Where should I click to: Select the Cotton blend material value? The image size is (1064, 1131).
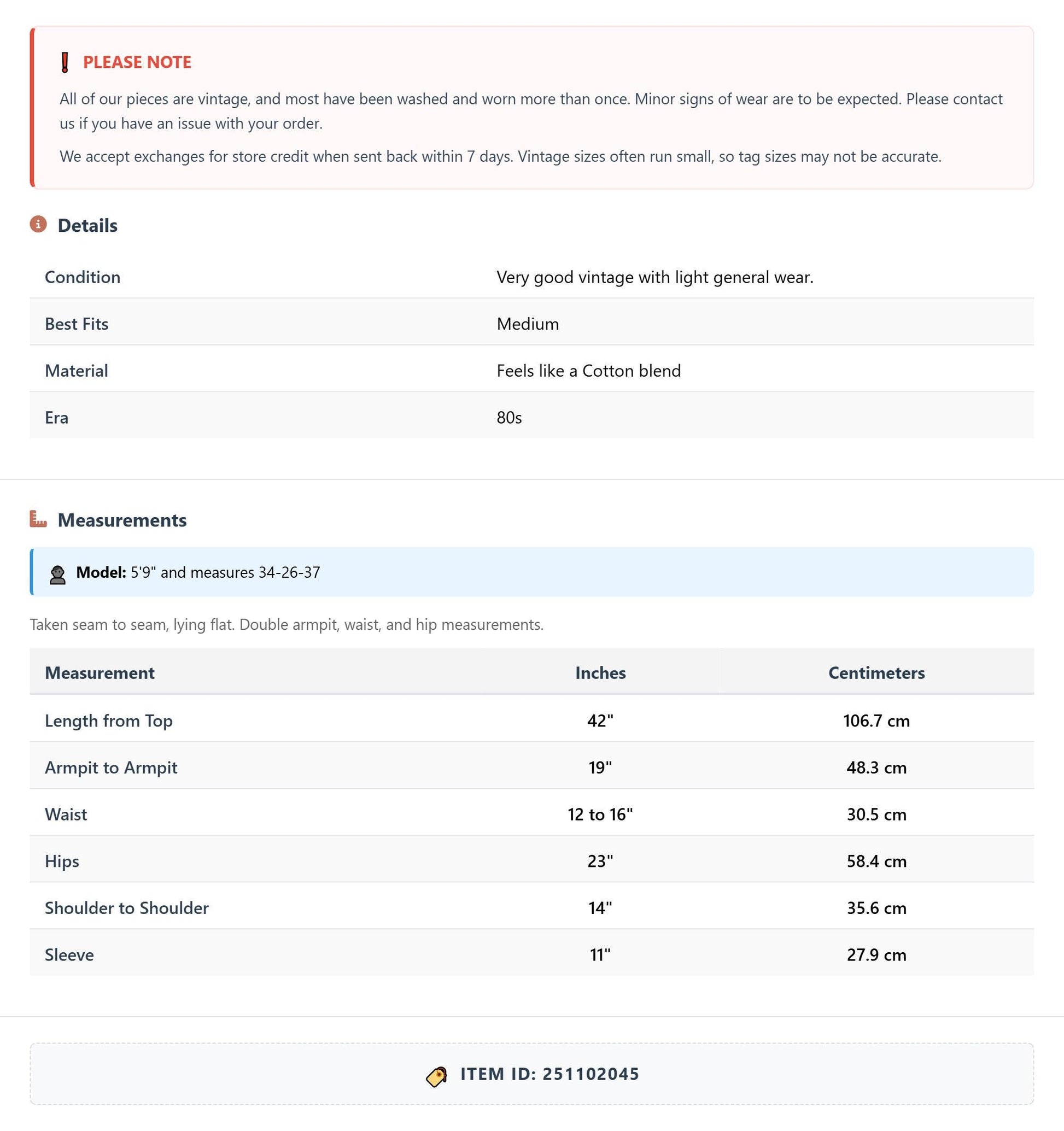point(588,371)
